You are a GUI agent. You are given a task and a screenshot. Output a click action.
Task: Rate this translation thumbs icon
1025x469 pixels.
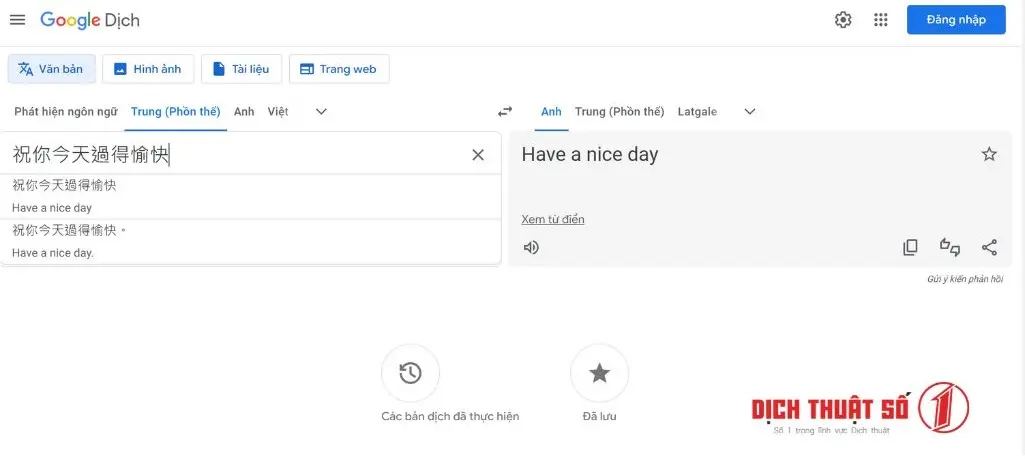(x=950, y=247)
